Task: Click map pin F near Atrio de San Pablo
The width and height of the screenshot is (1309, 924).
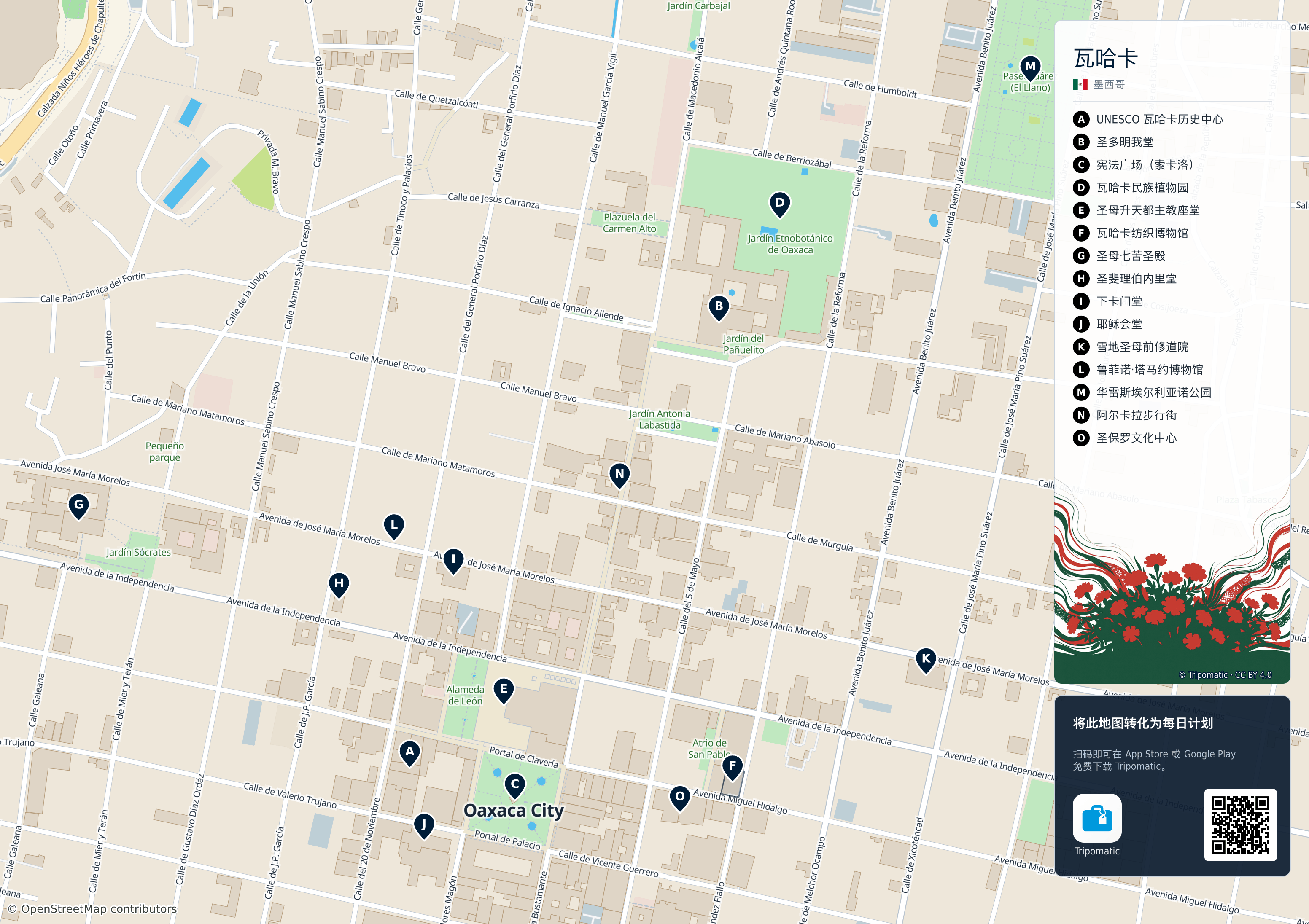Action: (733, 768)
